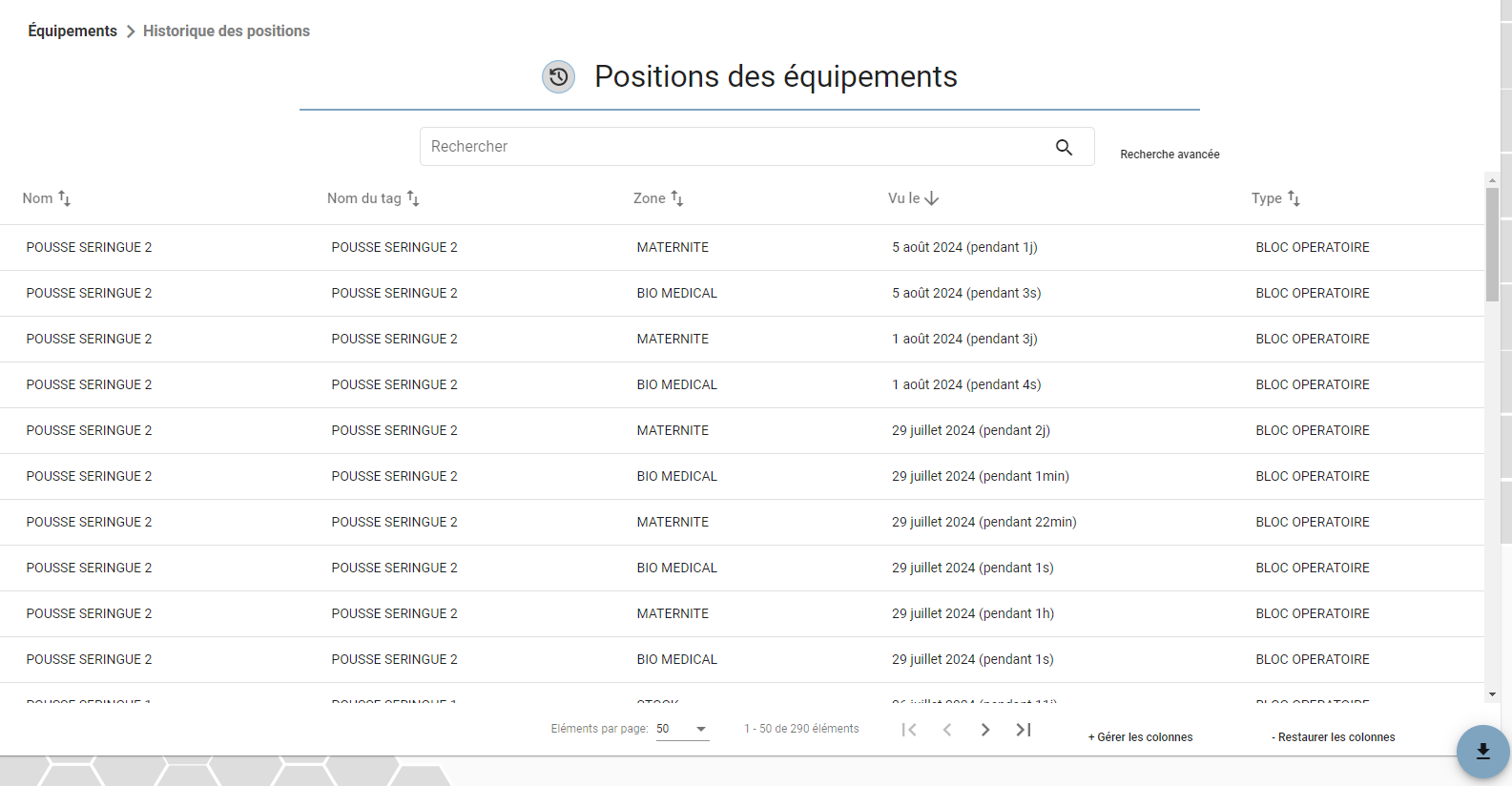
Task: Click - Restaurer les colonnes
Action: 1334,737
